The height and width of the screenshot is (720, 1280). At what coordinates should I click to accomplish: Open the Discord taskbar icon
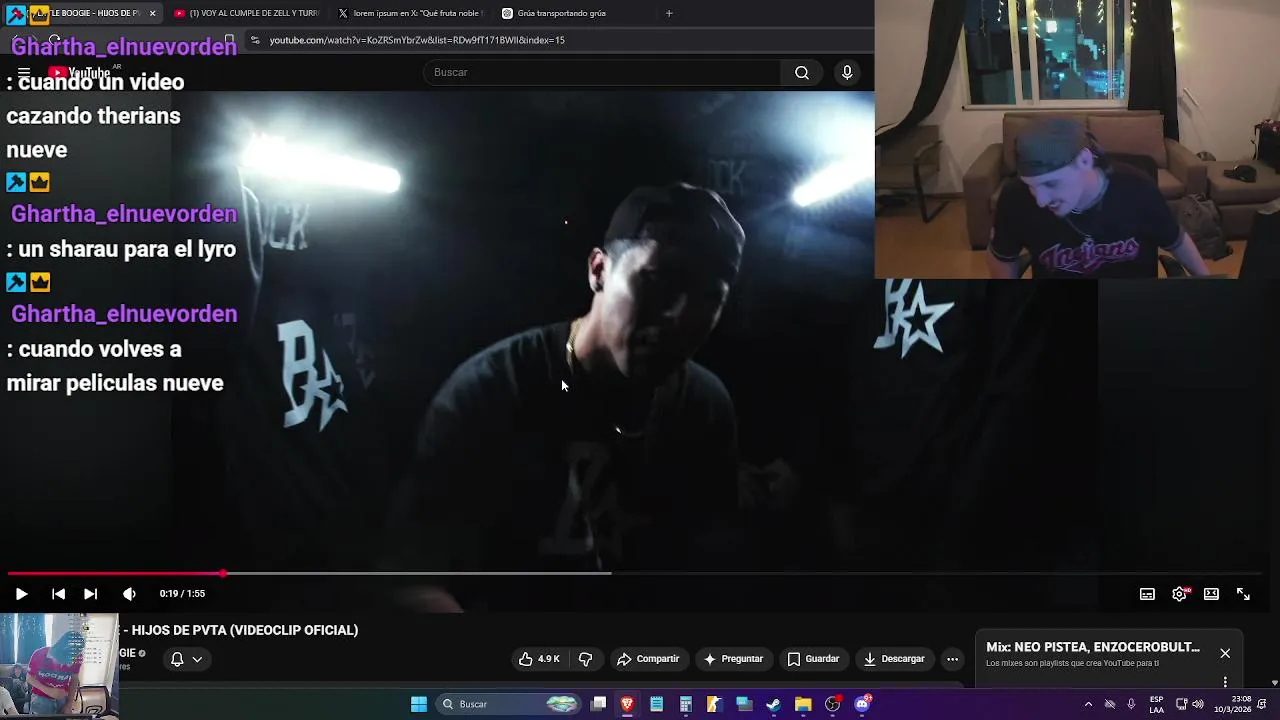[862, 704]
